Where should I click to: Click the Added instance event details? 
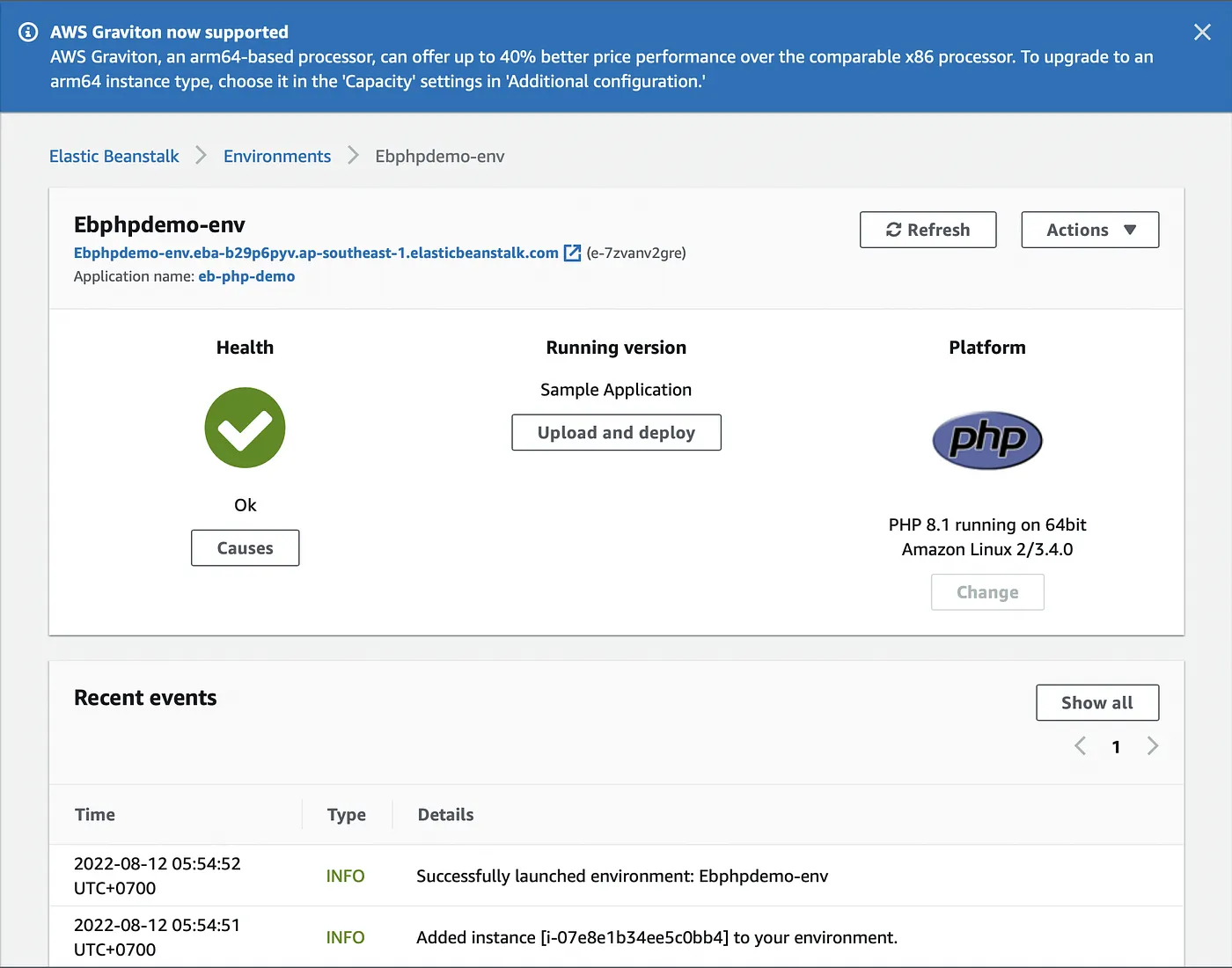(656, 938)
